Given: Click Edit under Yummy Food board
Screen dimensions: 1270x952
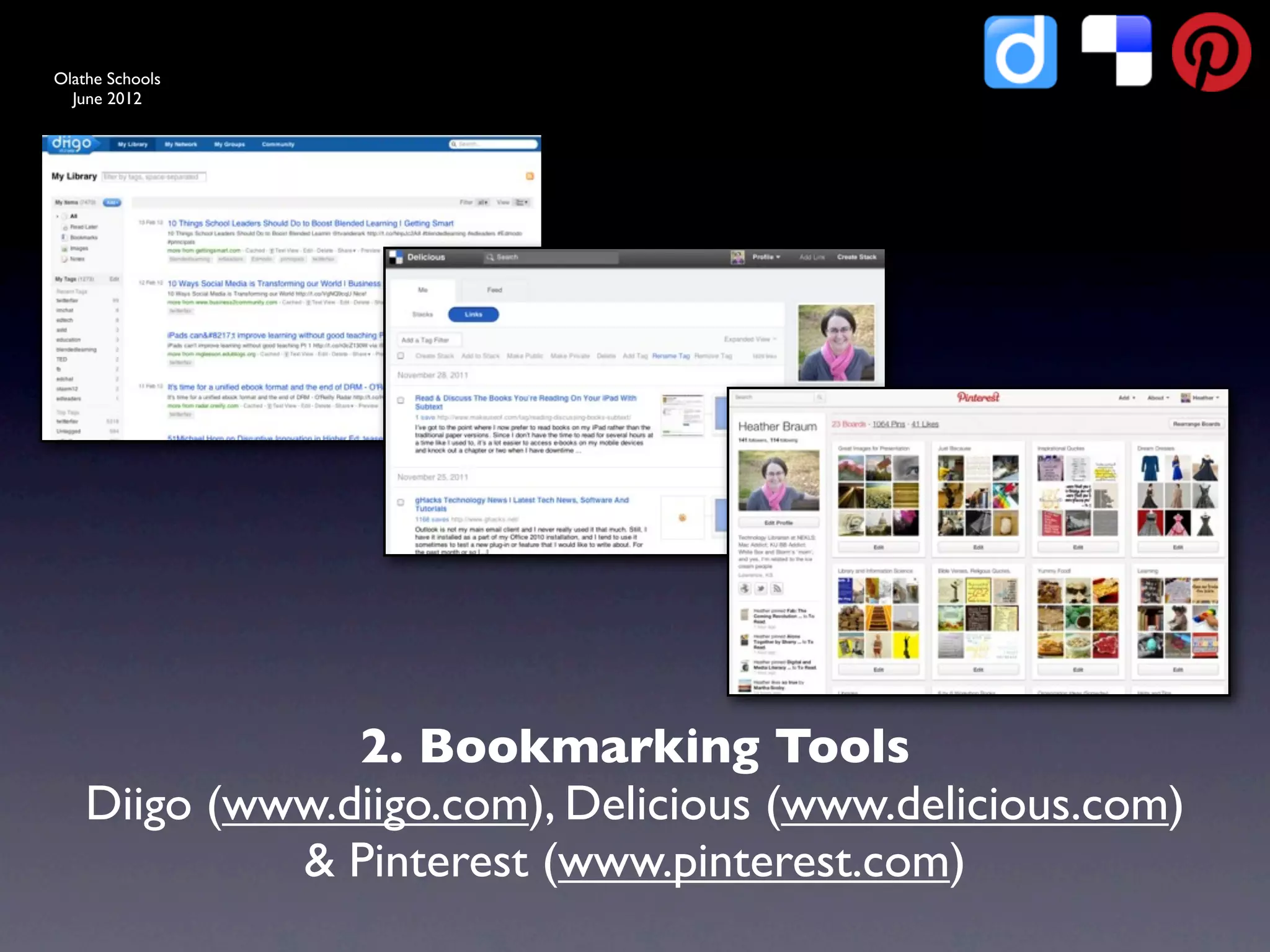Looking at the screenshot, I should point(1078,669).
